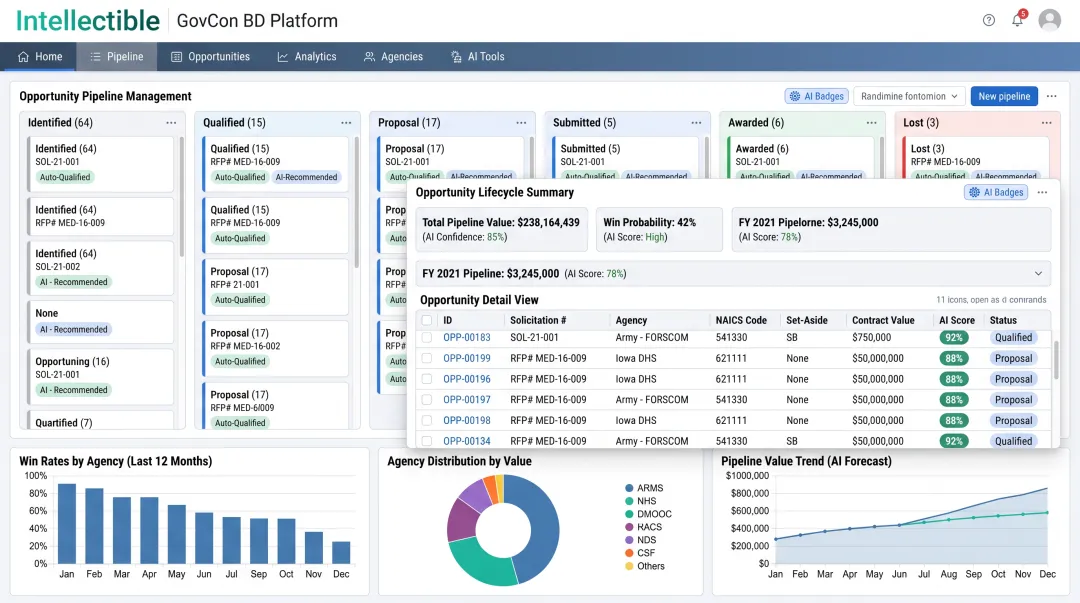Open the Agencies tab
Image resolution: width=1080 pixels, height=603 pixels.
point(393,57)
